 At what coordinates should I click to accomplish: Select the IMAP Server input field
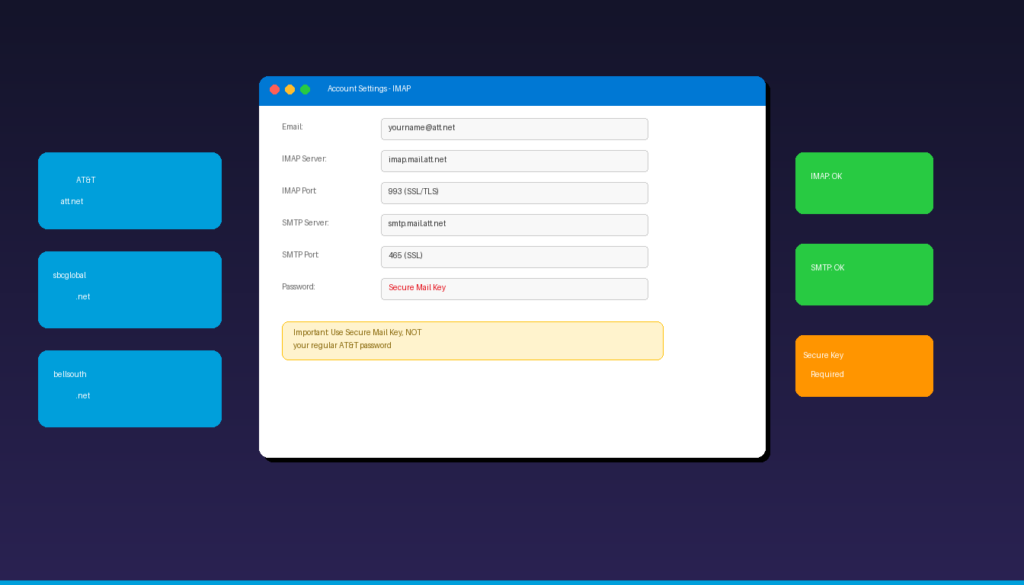click(x=514, y=161)
